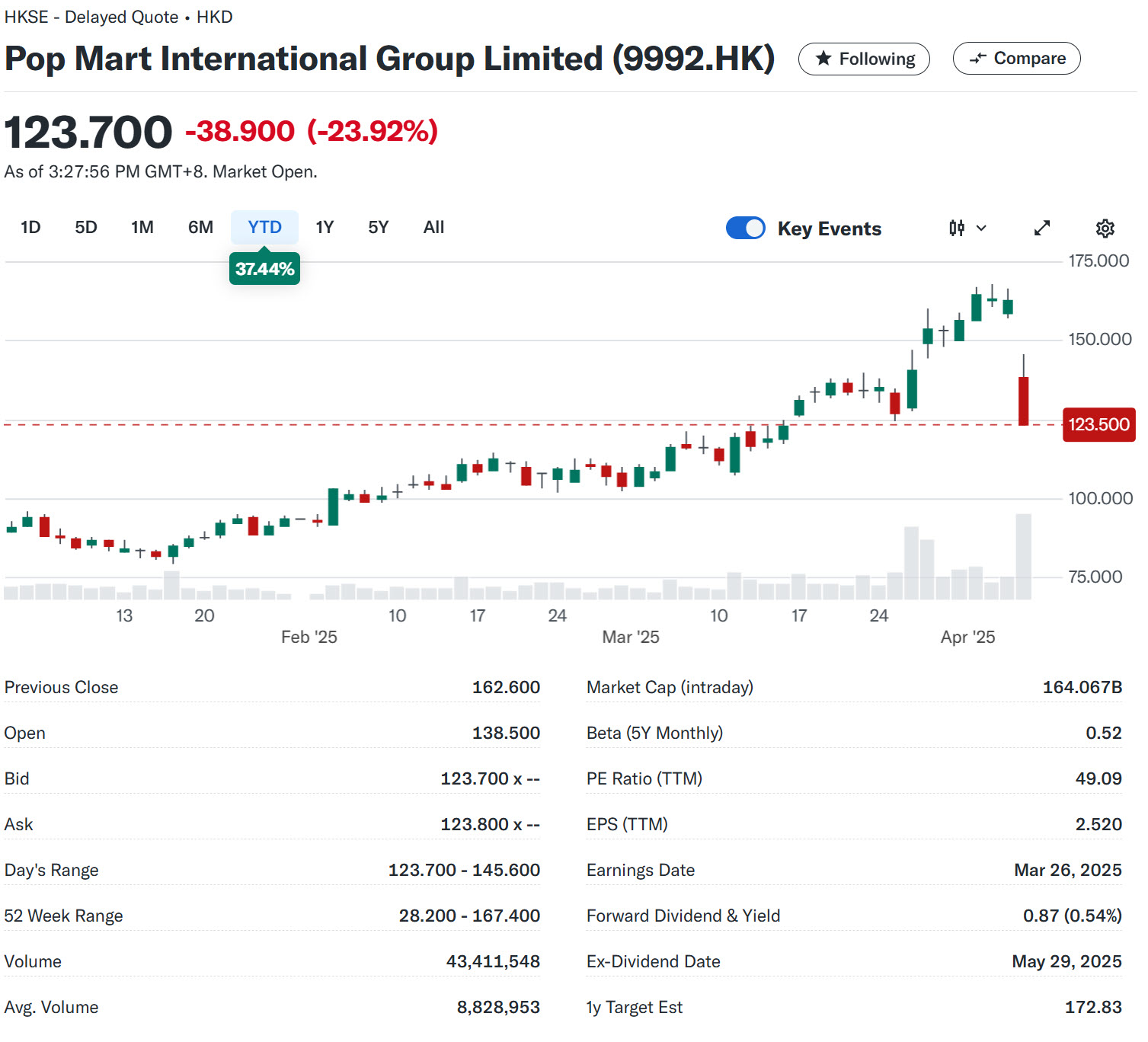Switch to the 1Y range
The height and width of the screenshot is (1042, 1148).
(x=325, y=227)
